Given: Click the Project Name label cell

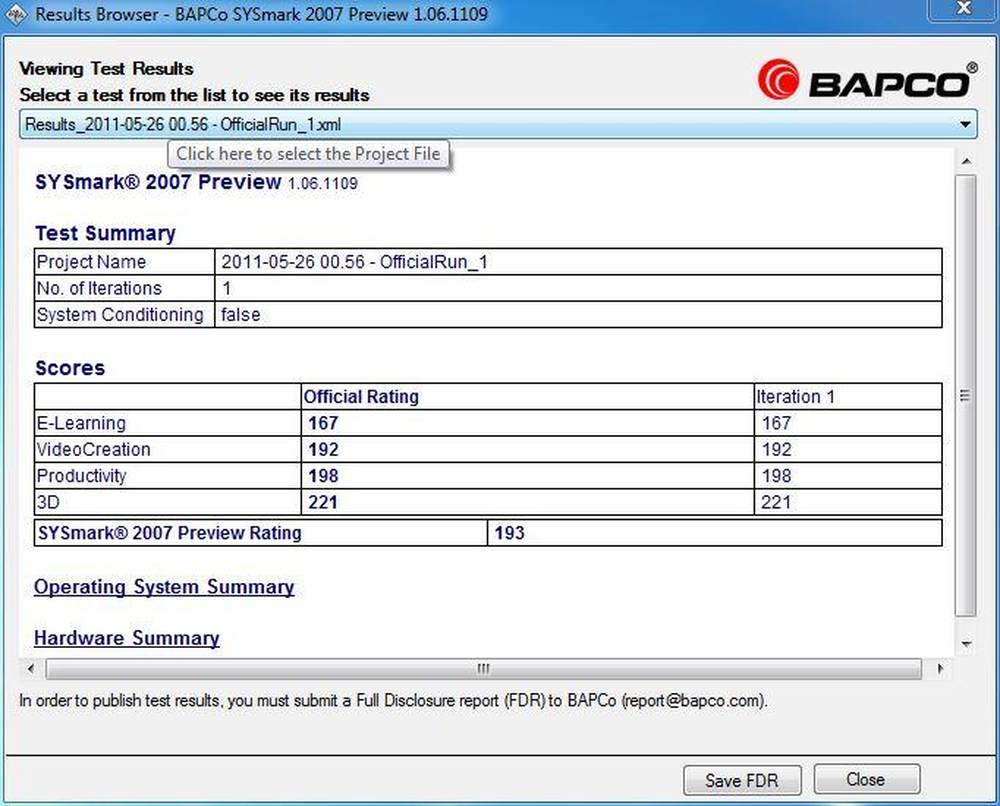Looking at the screenshot, I should (125, 262).
